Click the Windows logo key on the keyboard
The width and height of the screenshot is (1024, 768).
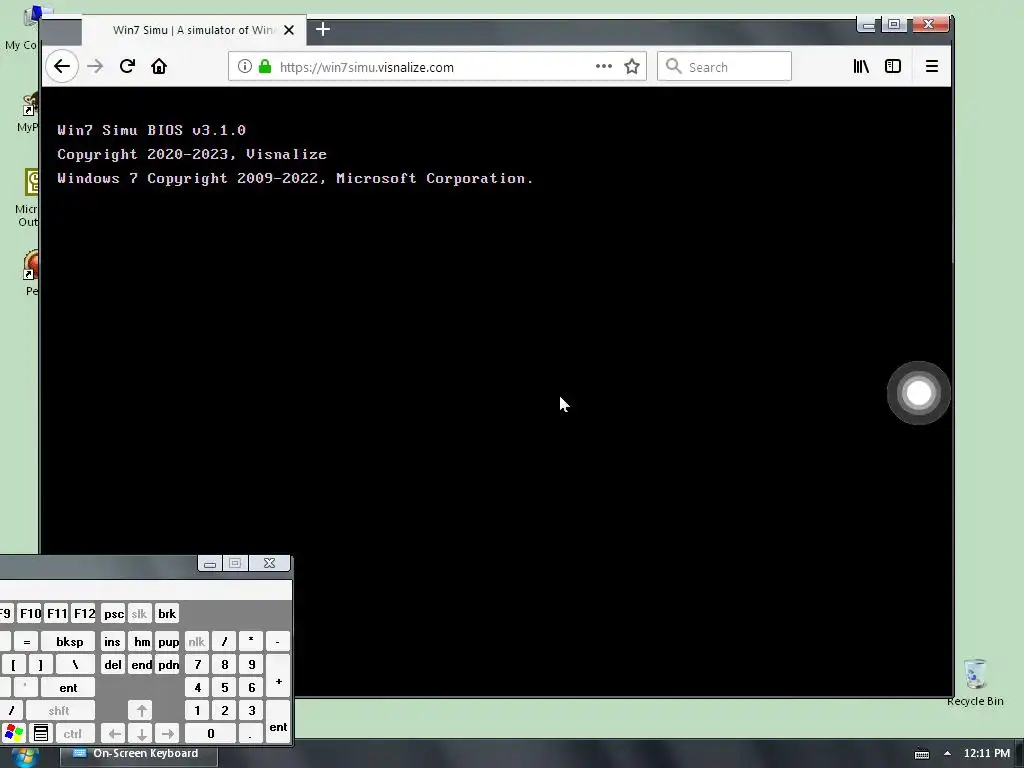point(13,733)
